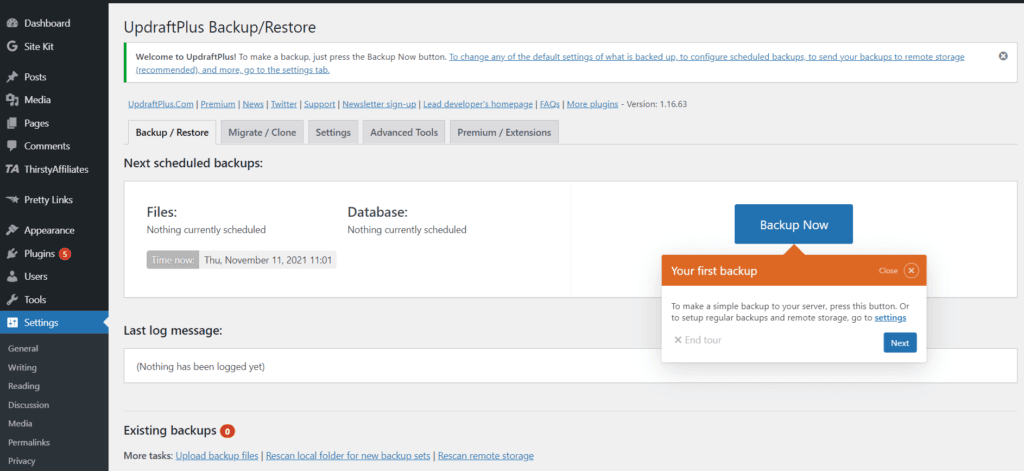Click the Dashboard gauge icon in sidebar

[x=12, y=24]
